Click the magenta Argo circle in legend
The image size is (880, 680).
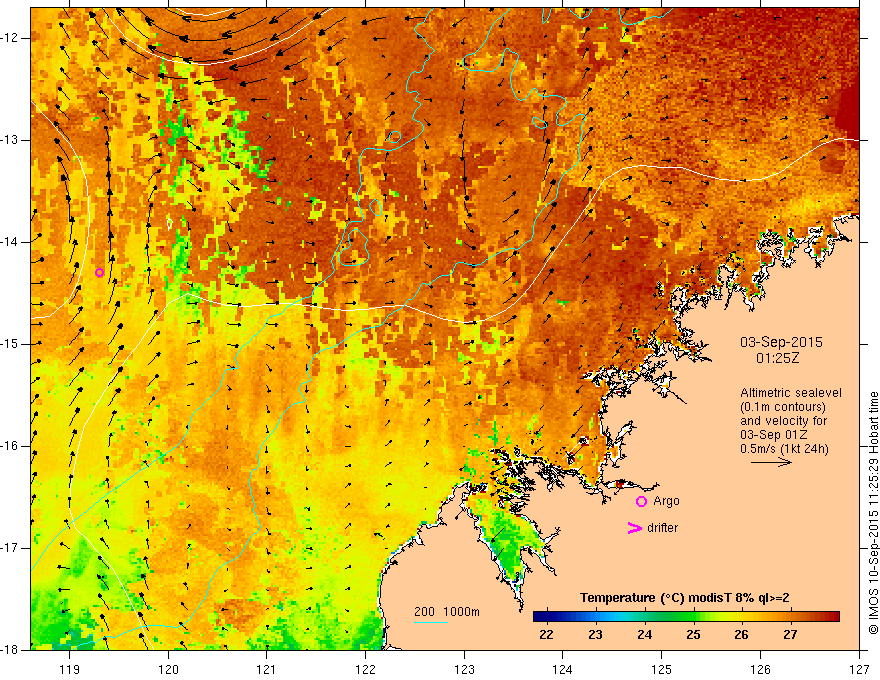(641, 501)
